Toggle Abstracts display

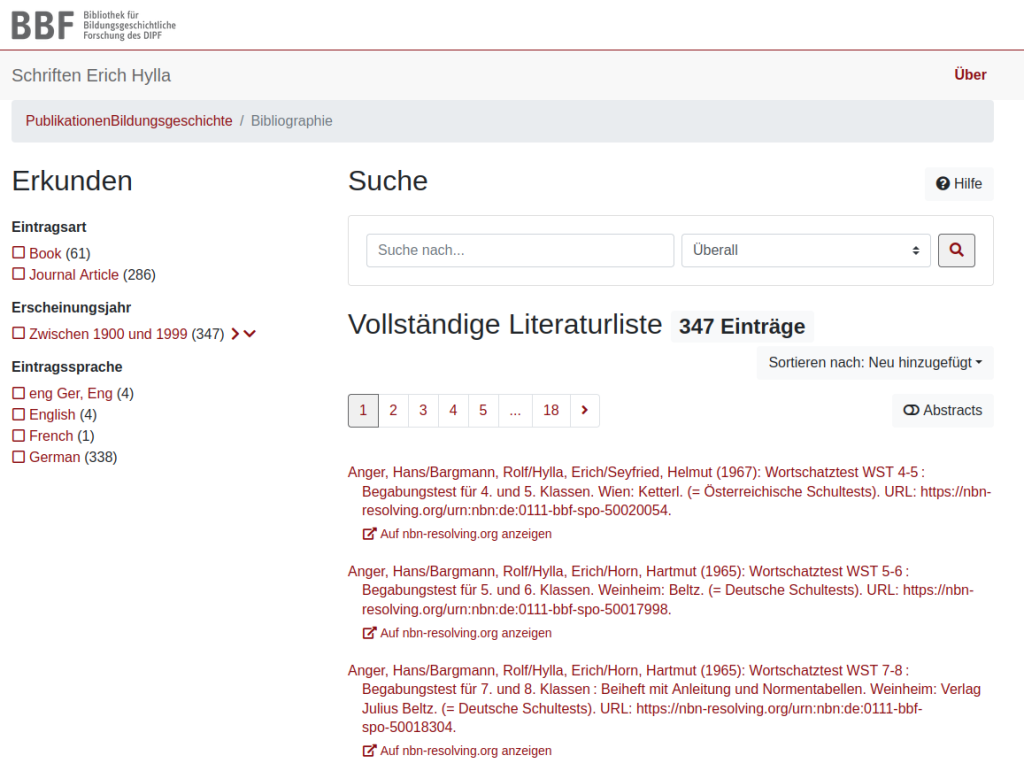[942, 410]
